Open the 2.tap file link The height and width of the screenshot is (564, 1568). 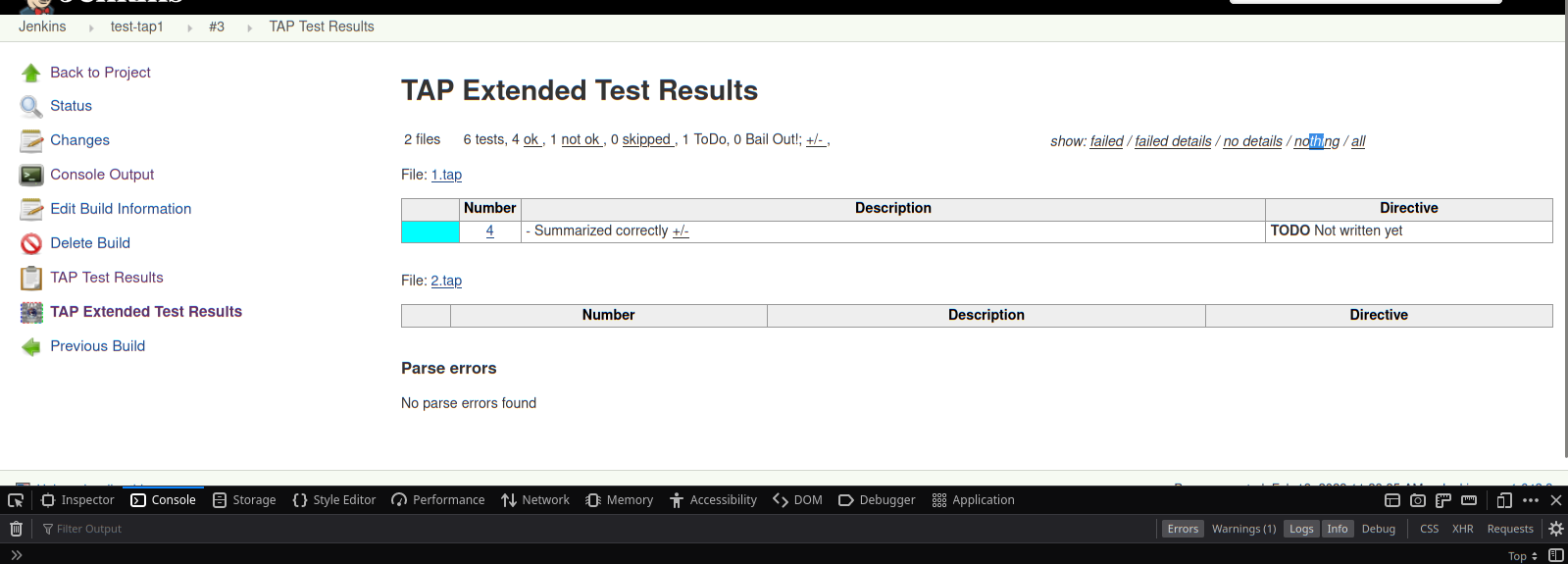446,281
